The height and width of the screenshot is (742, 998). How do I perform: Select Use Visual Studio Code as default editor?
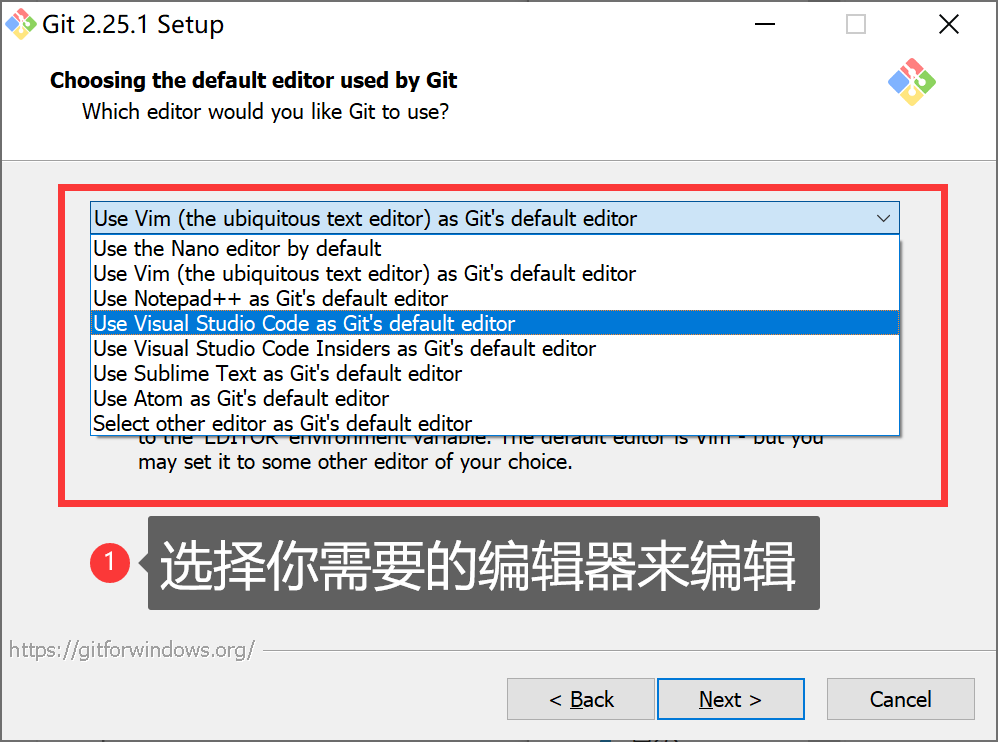point(495,323)
